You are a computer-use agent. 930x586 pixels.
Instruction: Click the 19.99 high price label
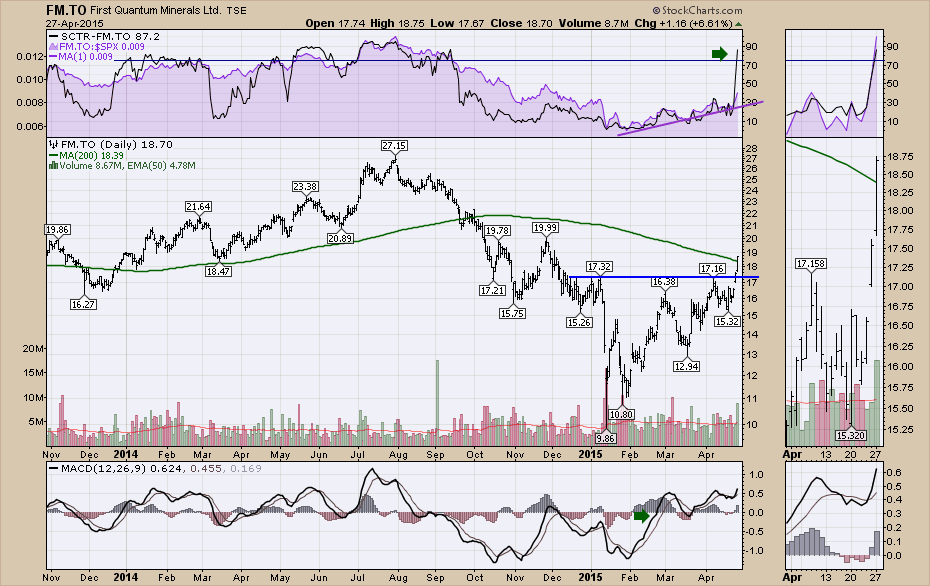tap(545, 227)
